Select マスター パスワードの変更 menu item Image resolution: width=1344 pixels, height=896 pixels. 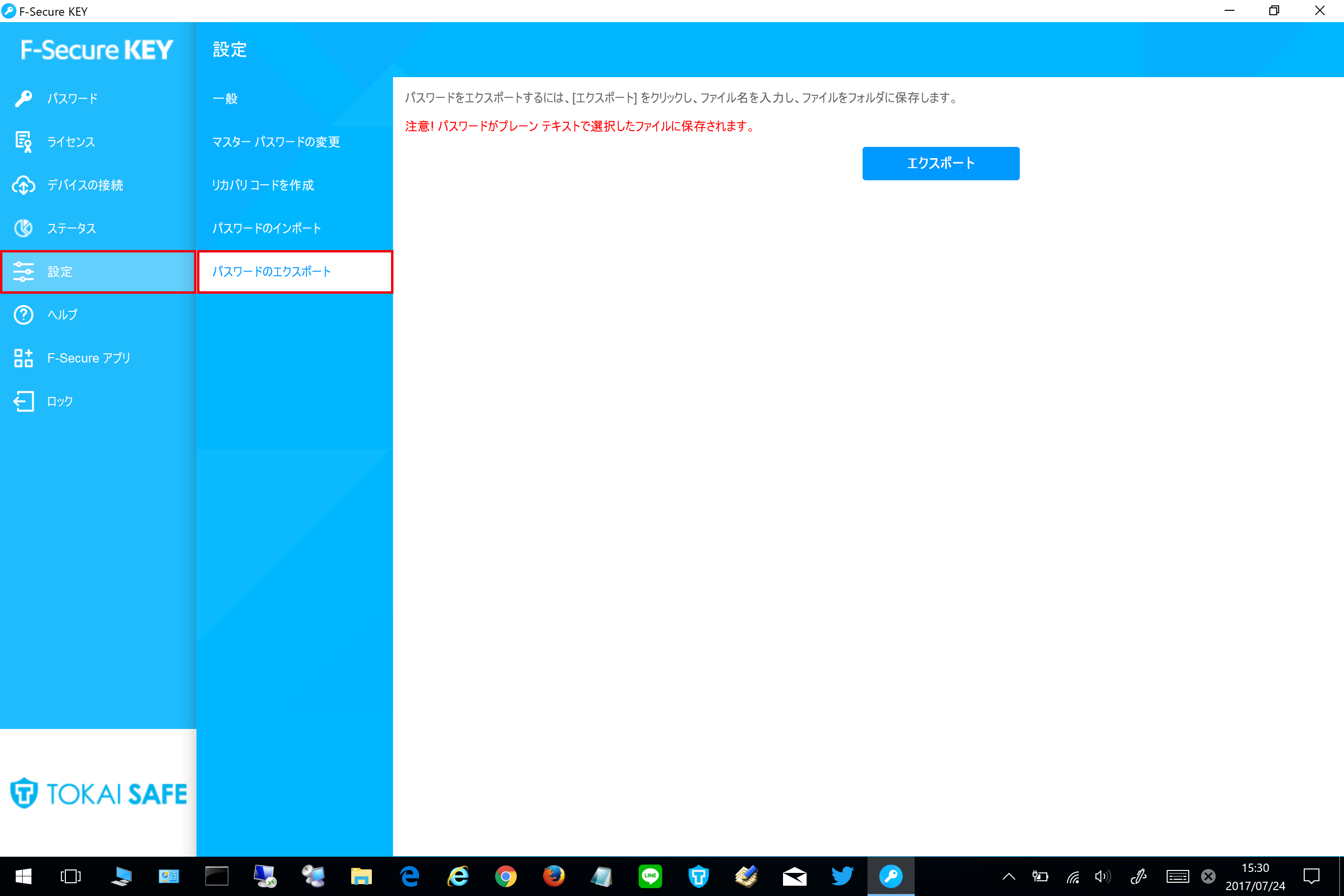point(276,141)
